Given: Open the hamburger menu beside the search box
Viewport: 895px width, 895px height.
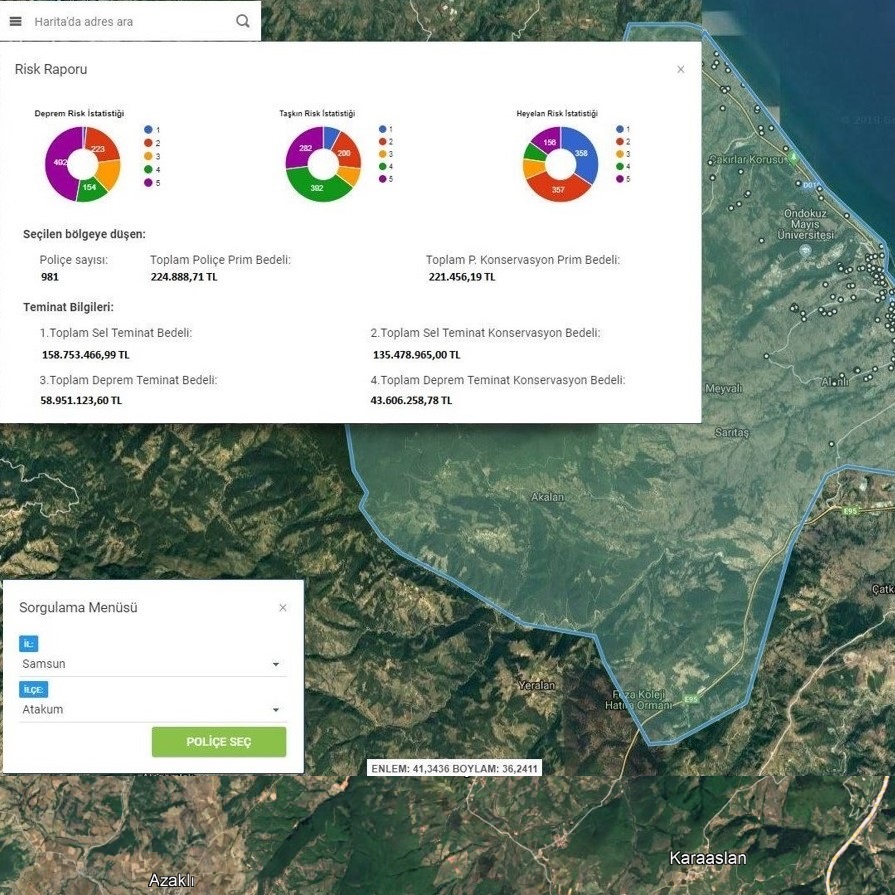Looking at the screenshot, I should (16, 21).
